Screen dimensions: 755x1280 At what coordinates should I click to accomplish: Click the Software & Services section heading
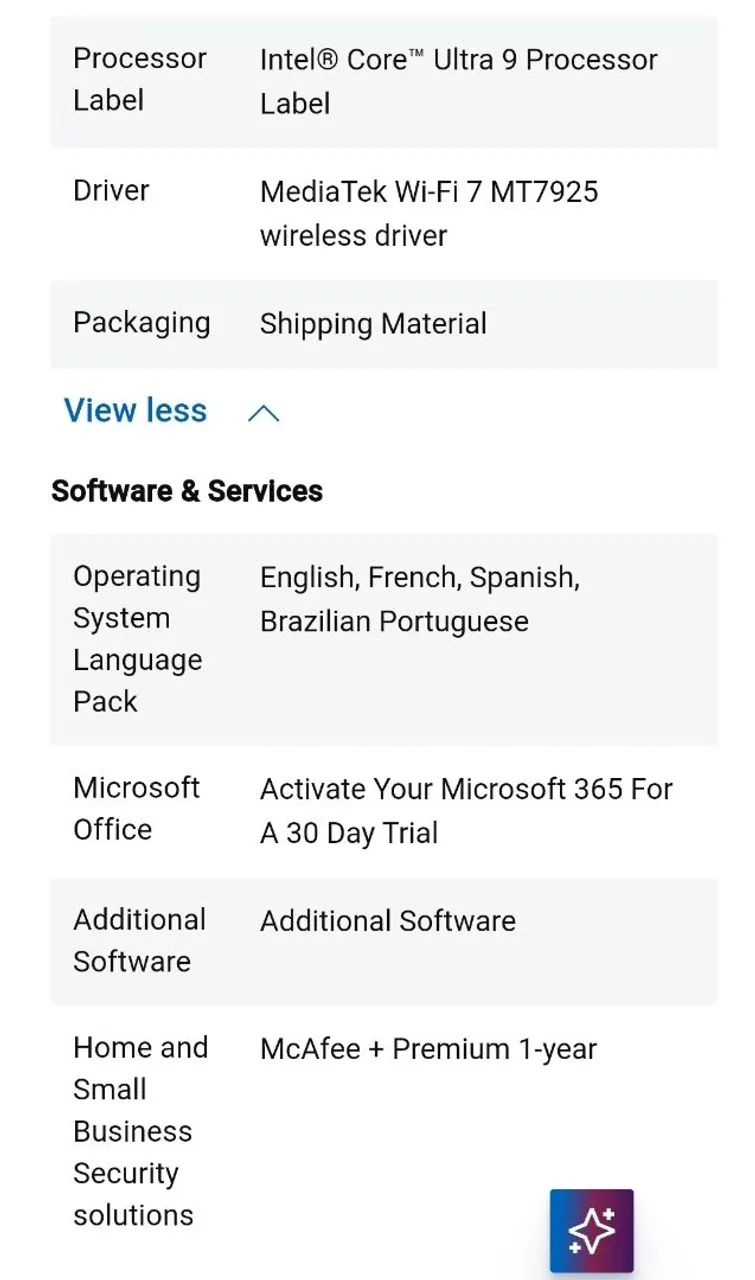click(x=186, y=491)
